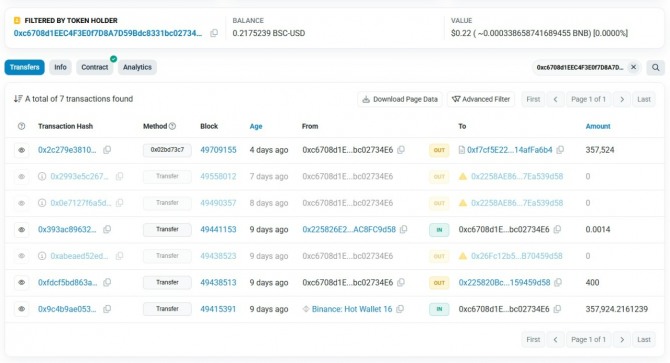670x363 pixels.
Task: Click the info icon beside hash 0x2993e5c267
Action: pos(42,176)
